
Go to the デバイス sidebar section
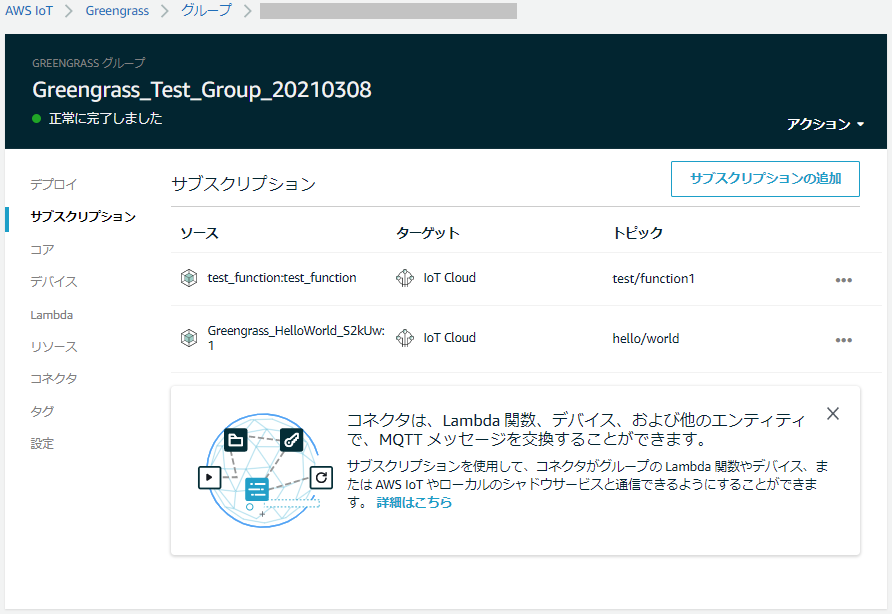coord(54,282)
